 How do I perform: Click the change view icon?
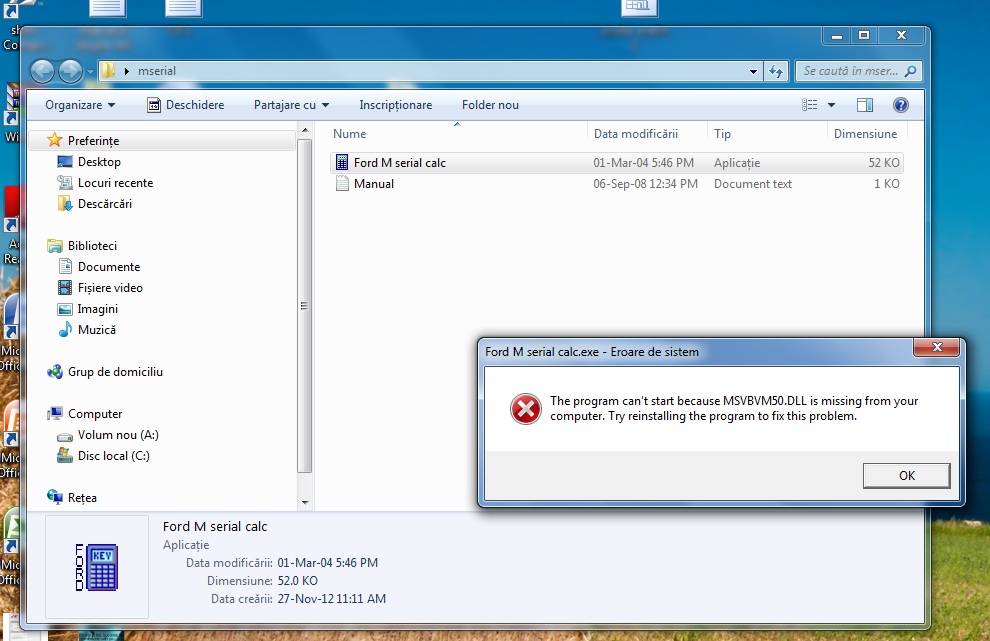click(811, 105)
